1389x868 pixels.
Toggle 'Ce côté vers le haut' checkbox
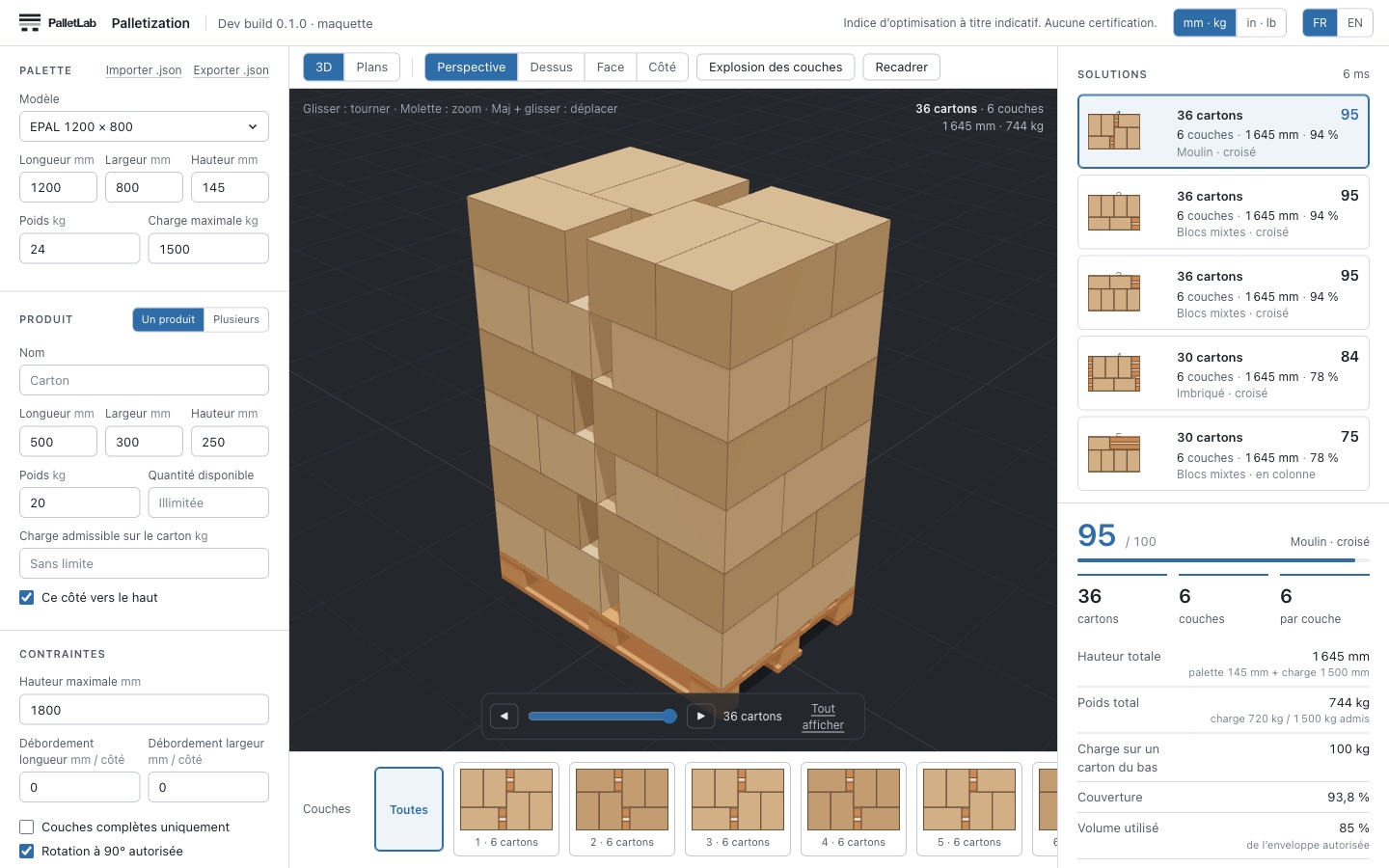pyautogui.click(x=27, y=598)
